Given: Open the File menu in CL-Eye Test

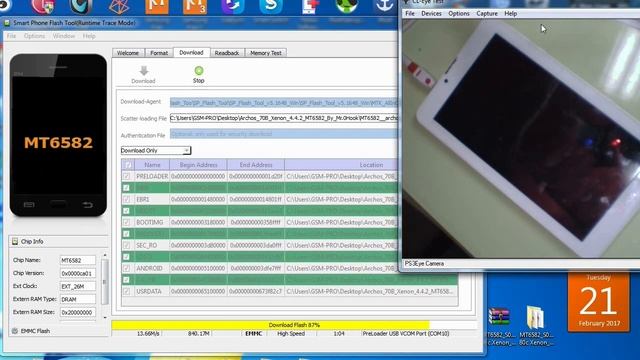Looking at the screenshot, I should [x=410, y=13].
